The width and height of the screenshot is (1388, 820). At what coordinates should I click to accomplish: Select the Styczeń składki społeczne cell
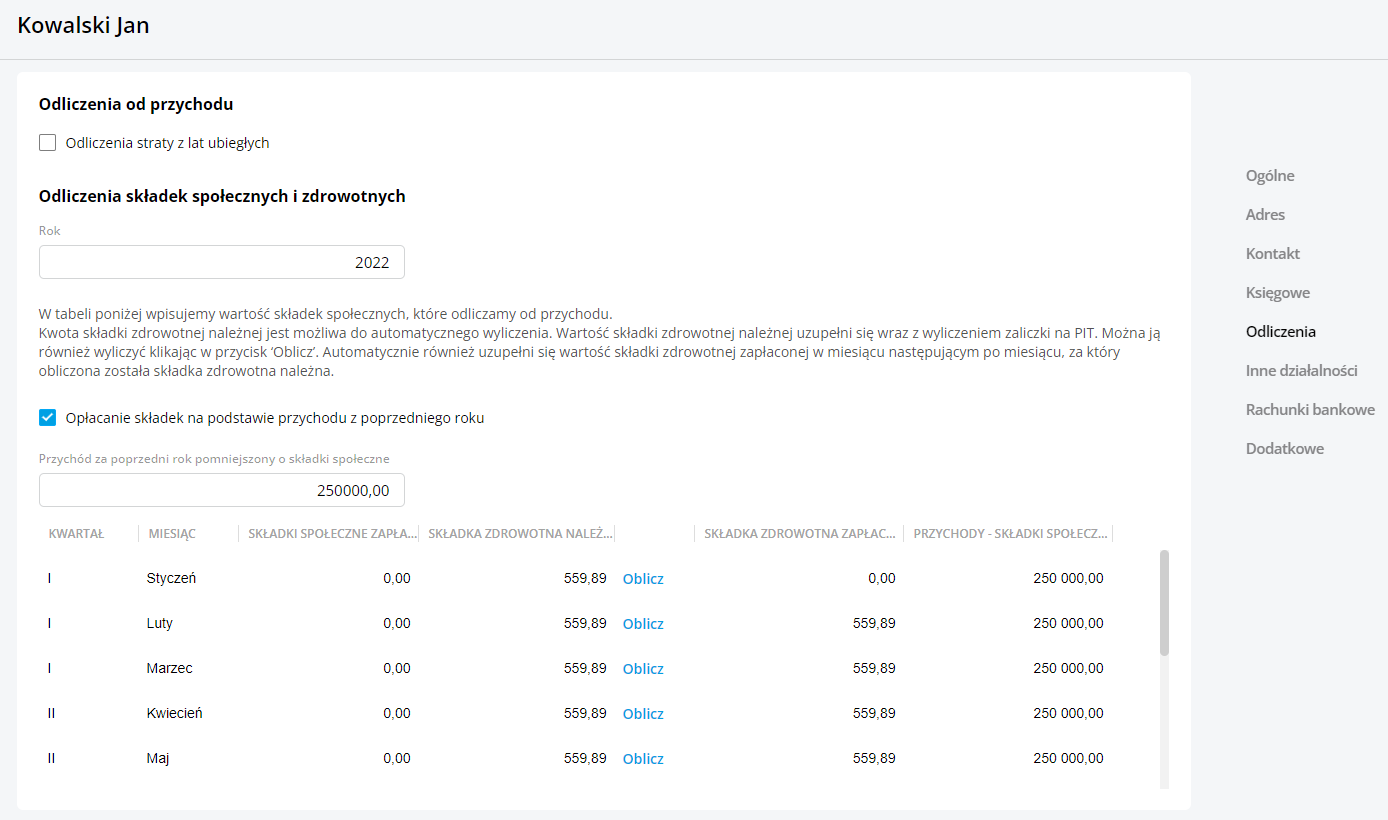[x=330, y=579]
